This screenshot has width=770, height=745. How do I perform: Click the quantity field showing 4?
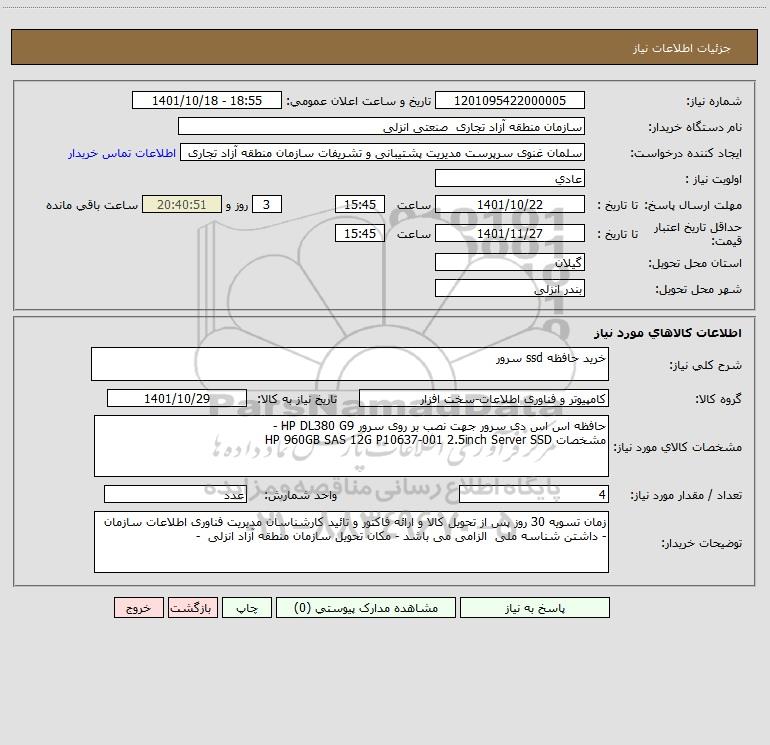[x=534, y=495]
